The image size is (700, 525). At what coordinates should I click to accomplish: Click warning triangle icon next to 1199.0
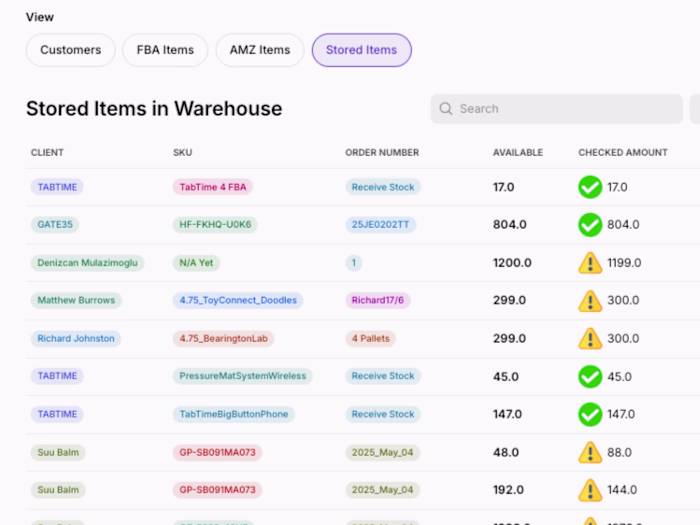coord(590,262)
